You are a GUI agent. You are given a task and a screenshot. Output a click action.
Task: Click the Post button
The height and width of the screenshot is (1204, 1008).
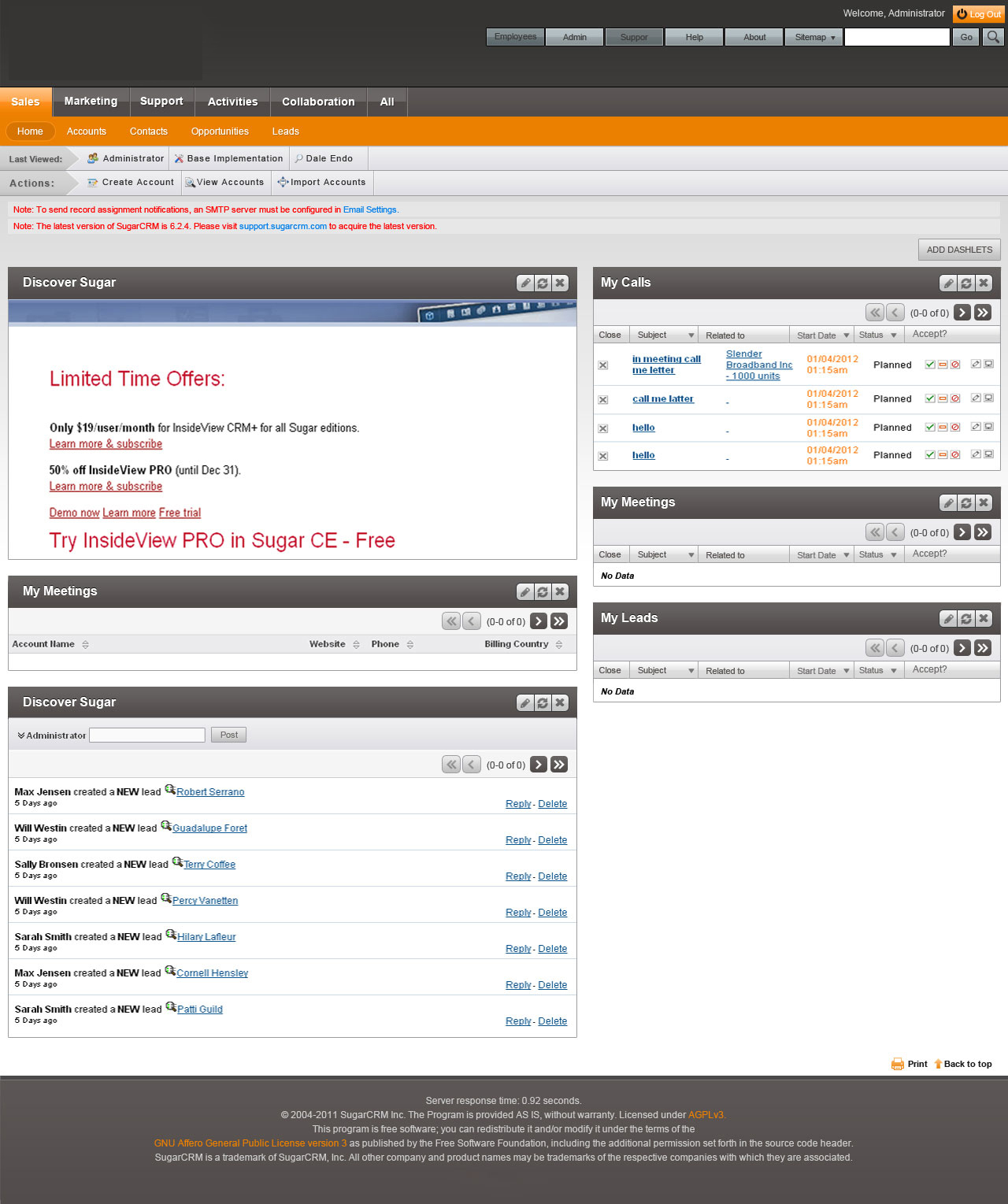point(228,735)
